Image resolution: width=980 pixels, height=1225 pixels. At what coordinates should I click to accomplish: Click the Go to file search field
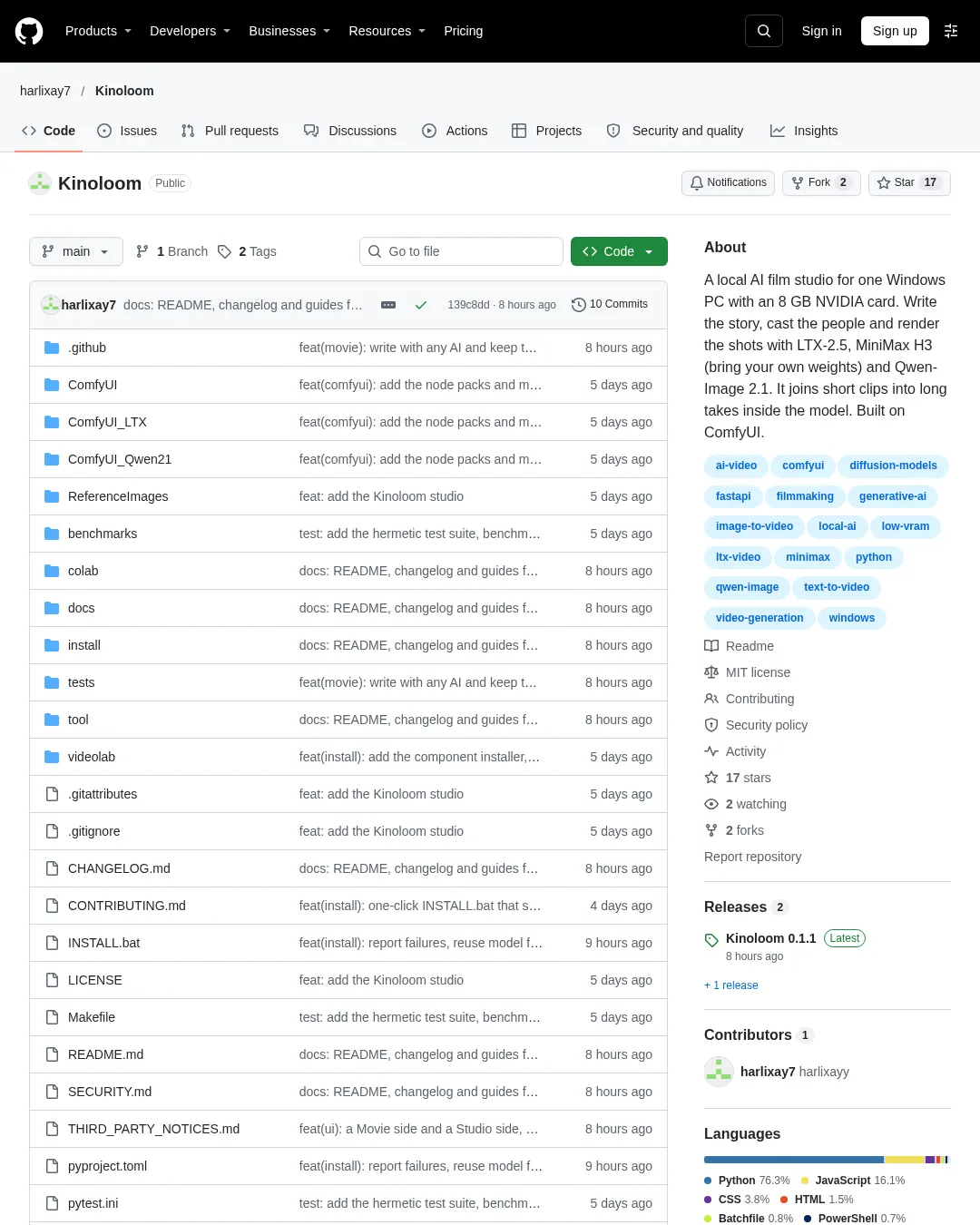[x=461, y=251]
